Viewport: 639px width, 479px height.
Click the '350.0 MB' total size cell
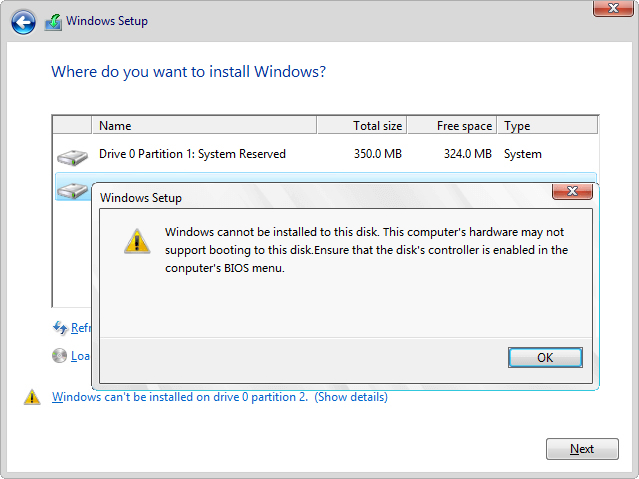click(377, 154)
